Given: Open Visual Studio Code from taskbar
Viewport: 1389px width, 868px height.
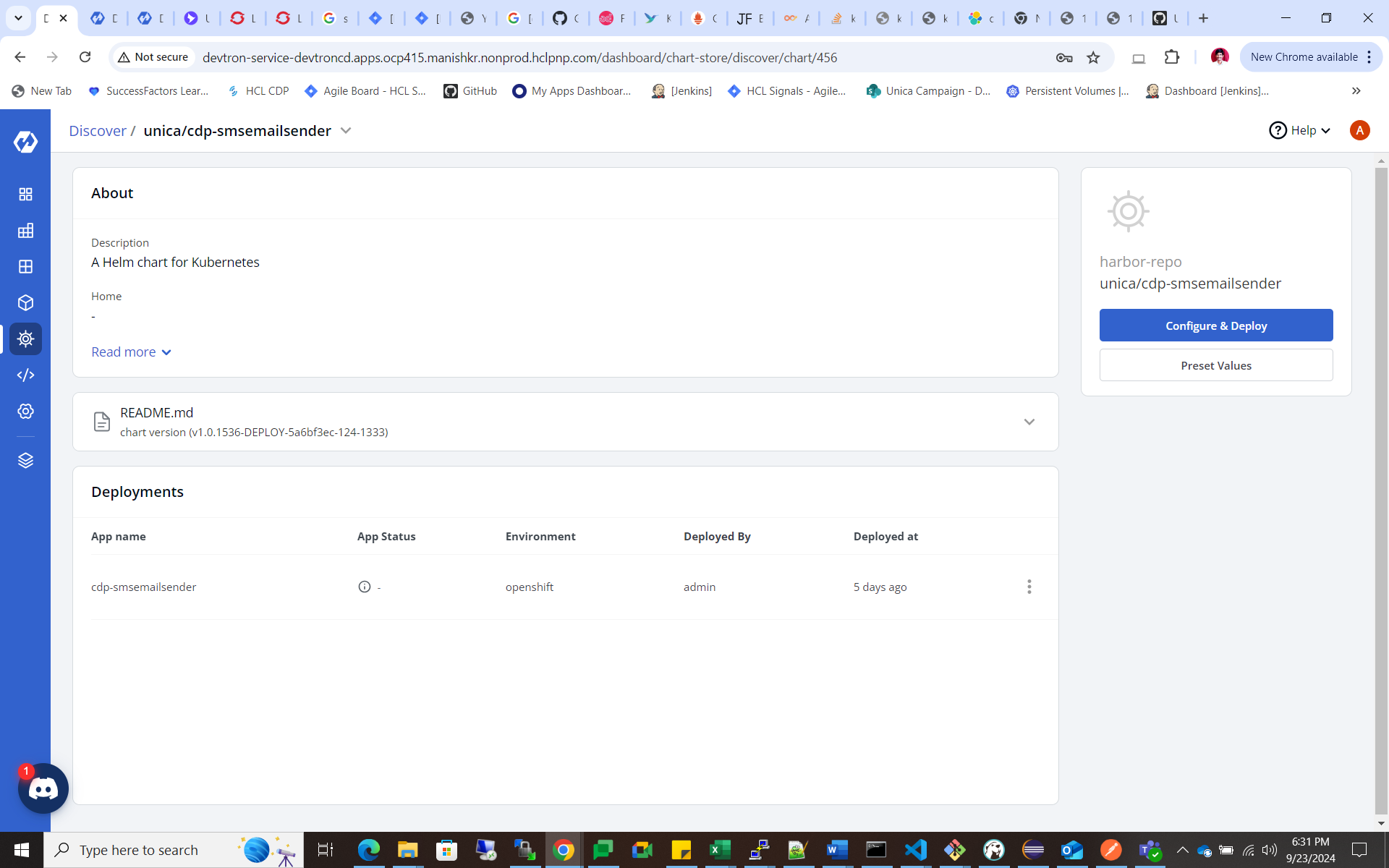Looking at the screenshot, I should [915, 850].
